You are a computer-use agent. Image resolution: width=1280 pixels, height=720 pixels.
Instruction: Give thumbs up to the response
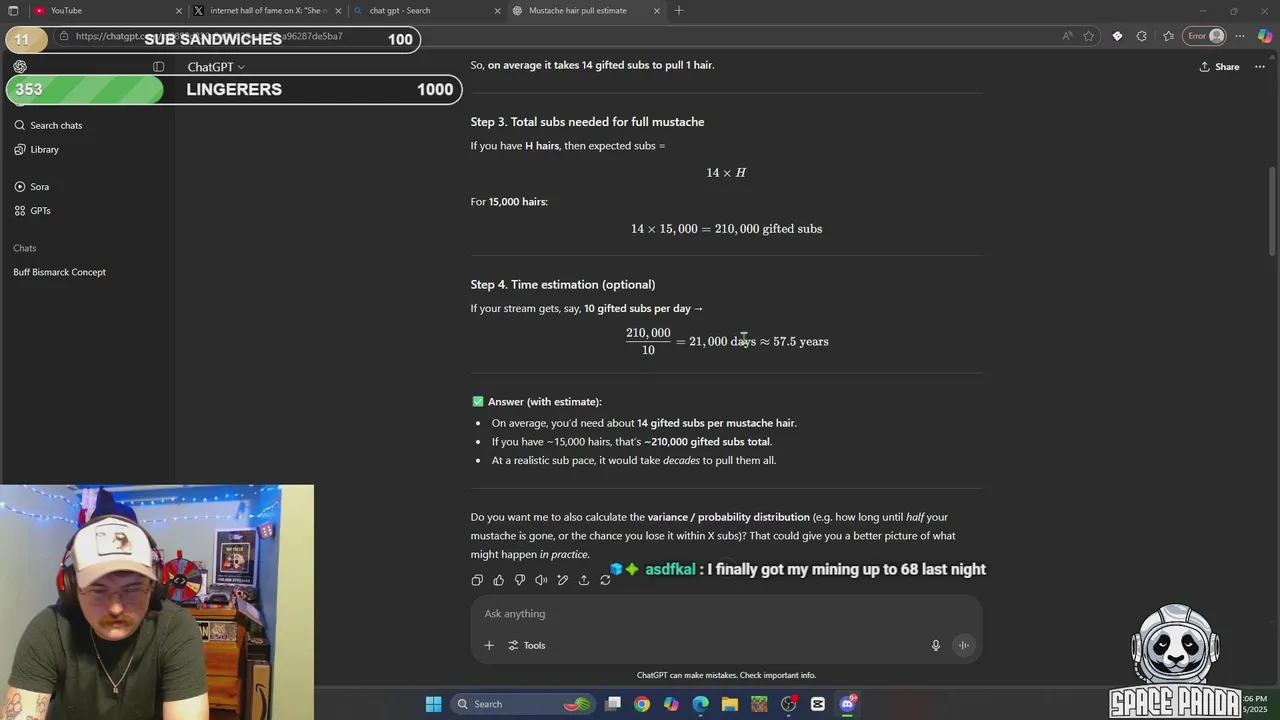click(498, 580)
